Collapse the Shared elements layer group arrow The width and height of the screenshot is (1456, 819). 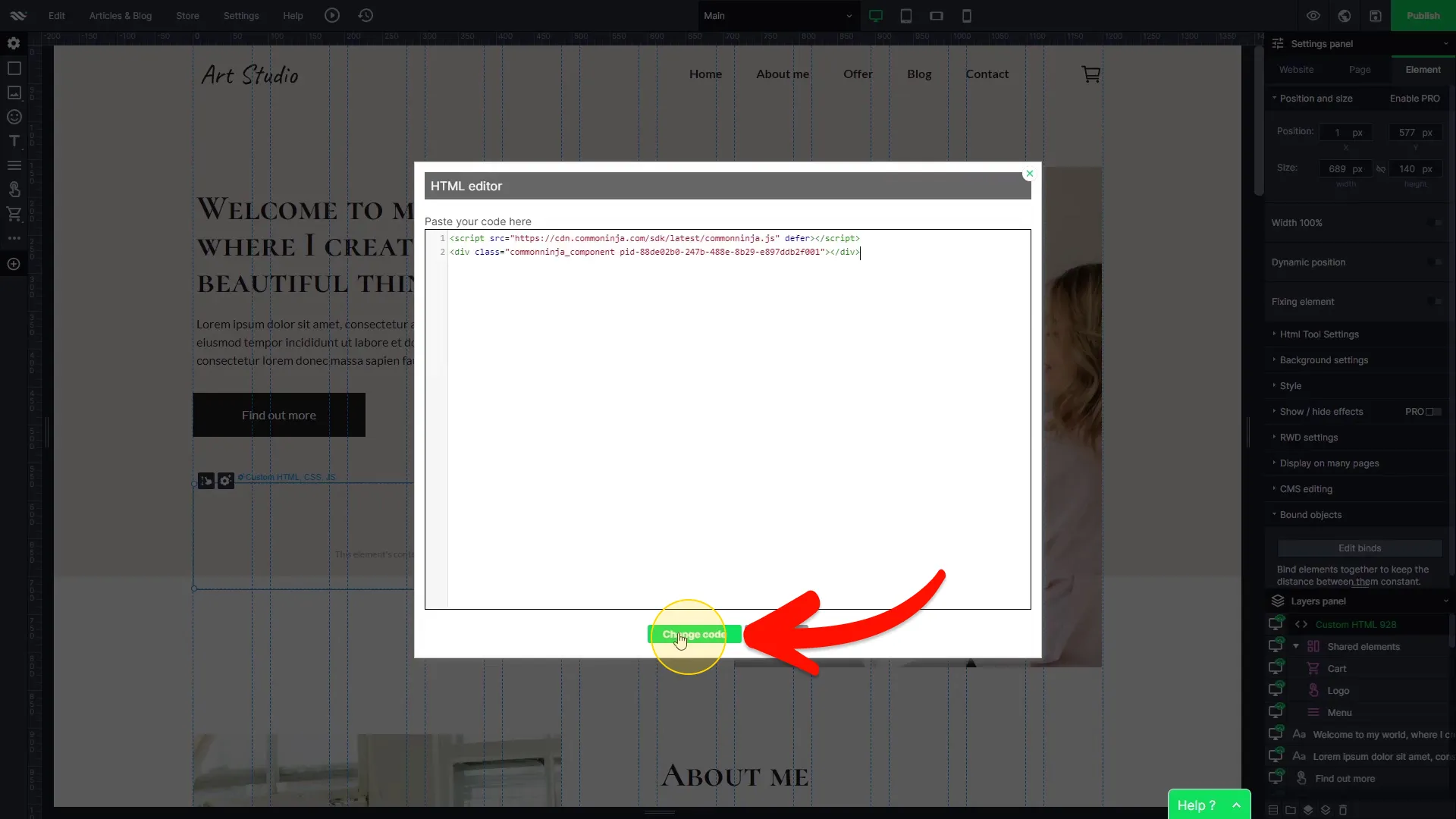tap(1296, 647)
